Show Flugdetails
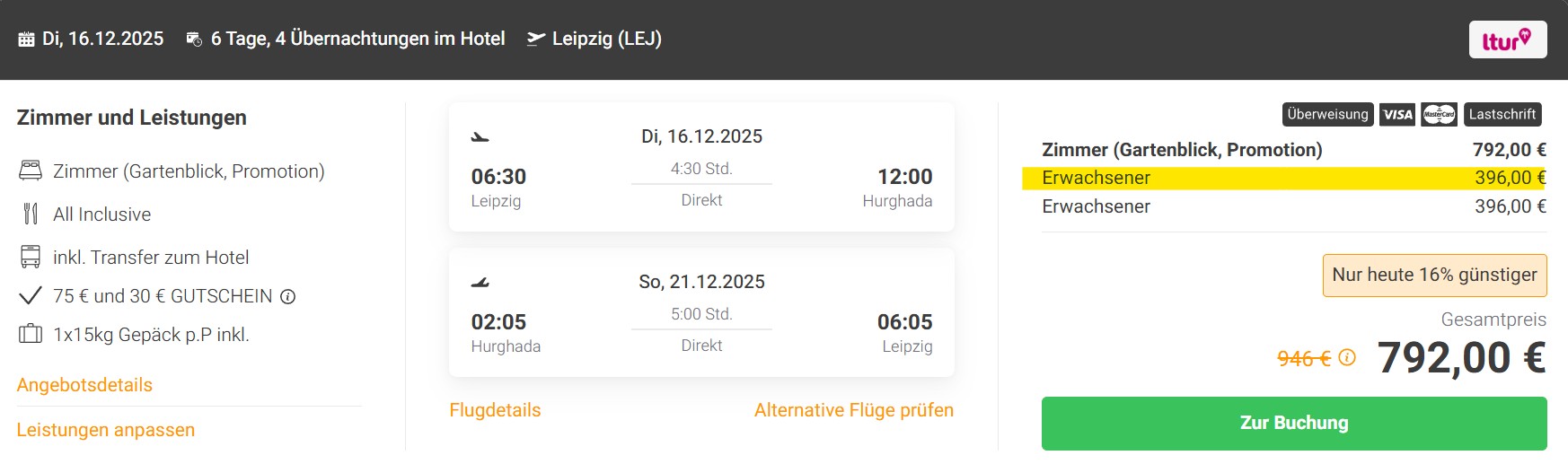The width and height of the screenshot is (1568, 464). click(x=495, y=410)
